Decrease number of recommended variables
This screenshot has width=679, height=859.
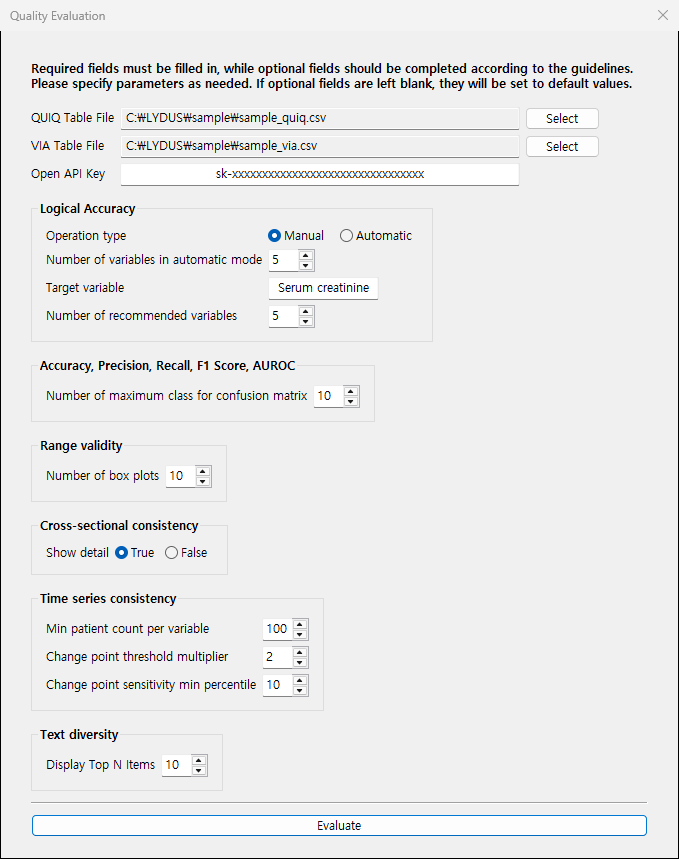pyautogui.click(x=306, y=322)
